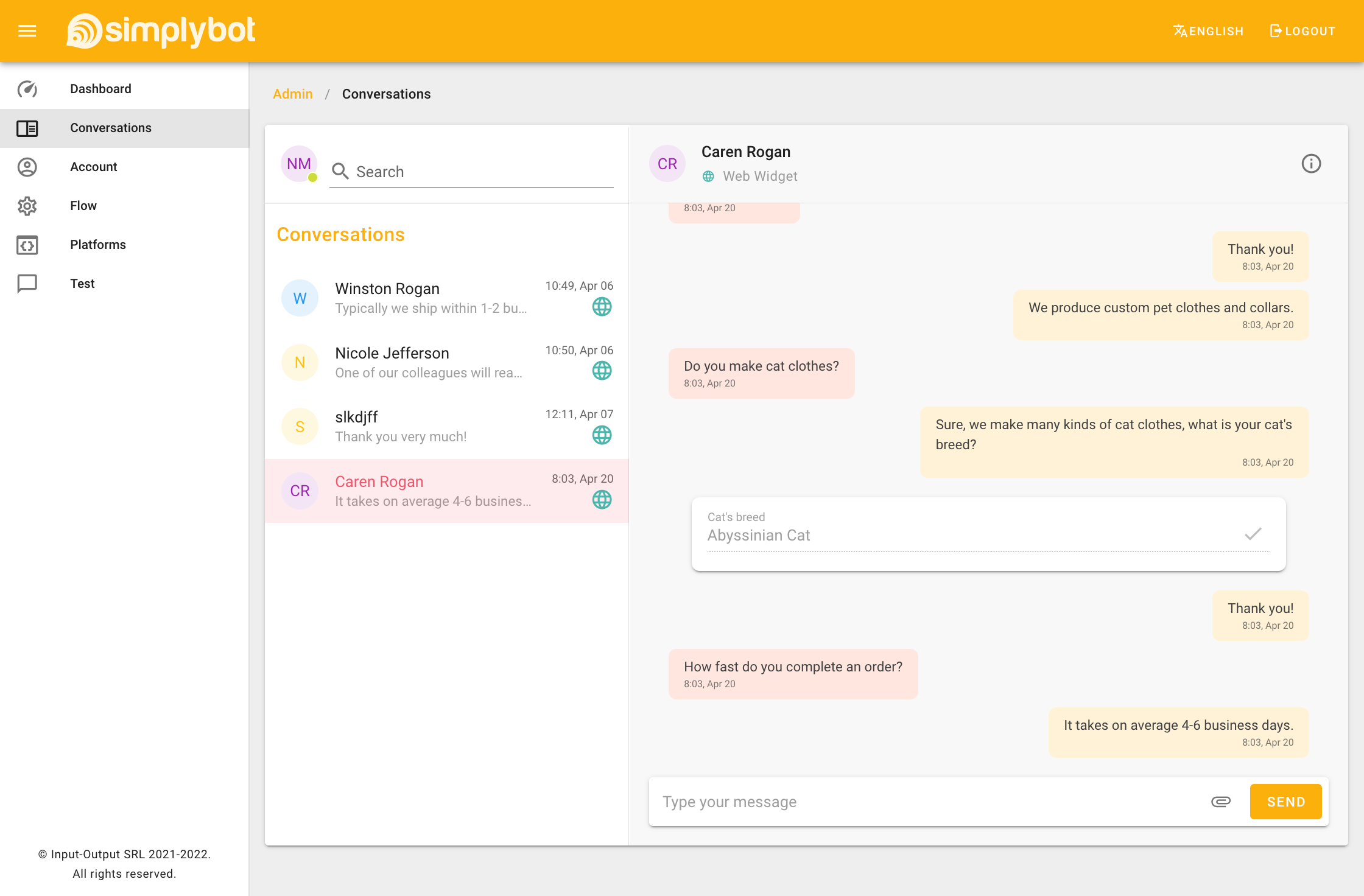This screenshot has width=1364, height=896.
Task: Open Test from sidebar
Action: pyautogui.click(x=124, y=284)
